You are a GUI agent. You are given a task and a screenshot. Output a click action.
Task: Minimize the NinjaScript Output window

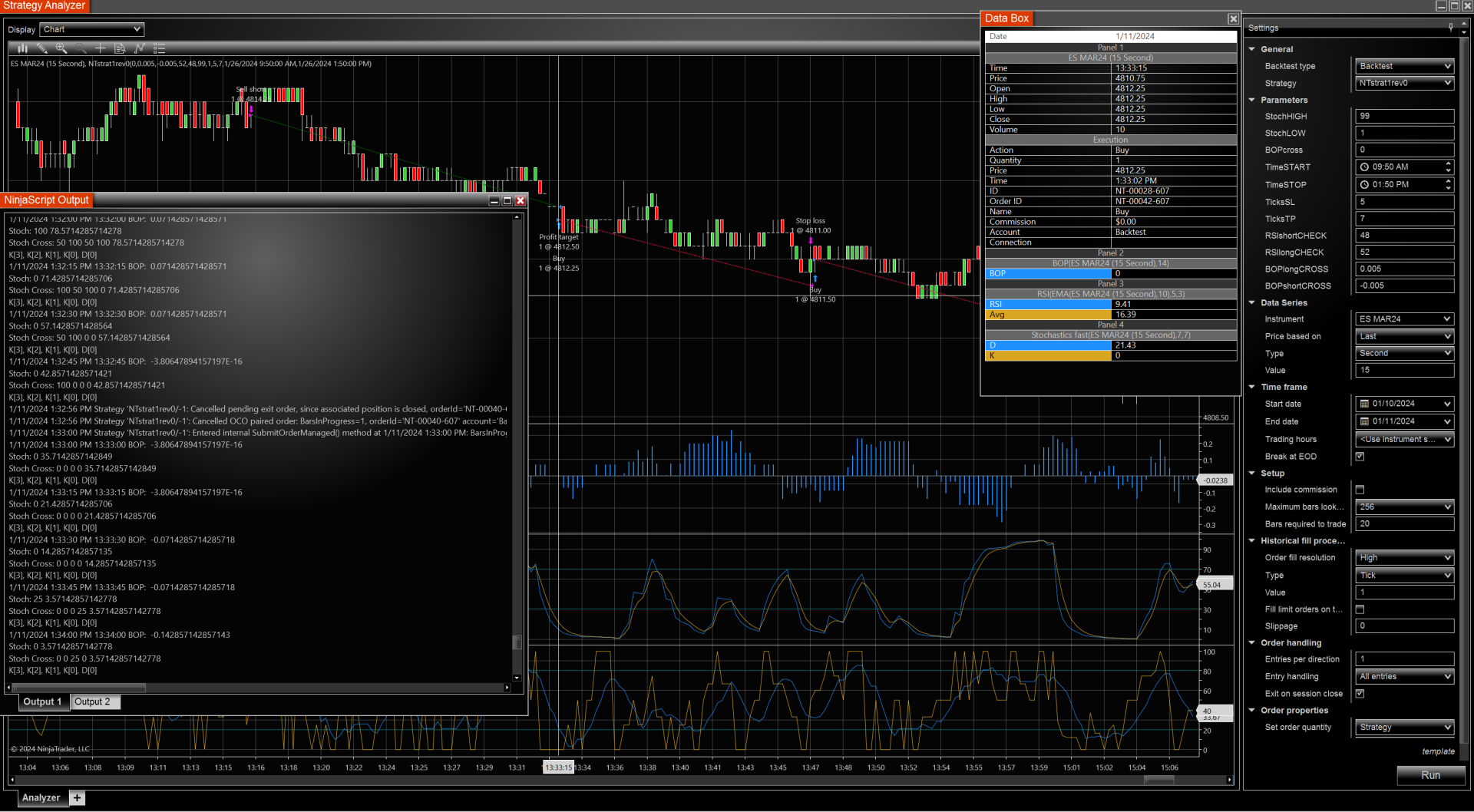pyautogui.click(x=494, y=201)
